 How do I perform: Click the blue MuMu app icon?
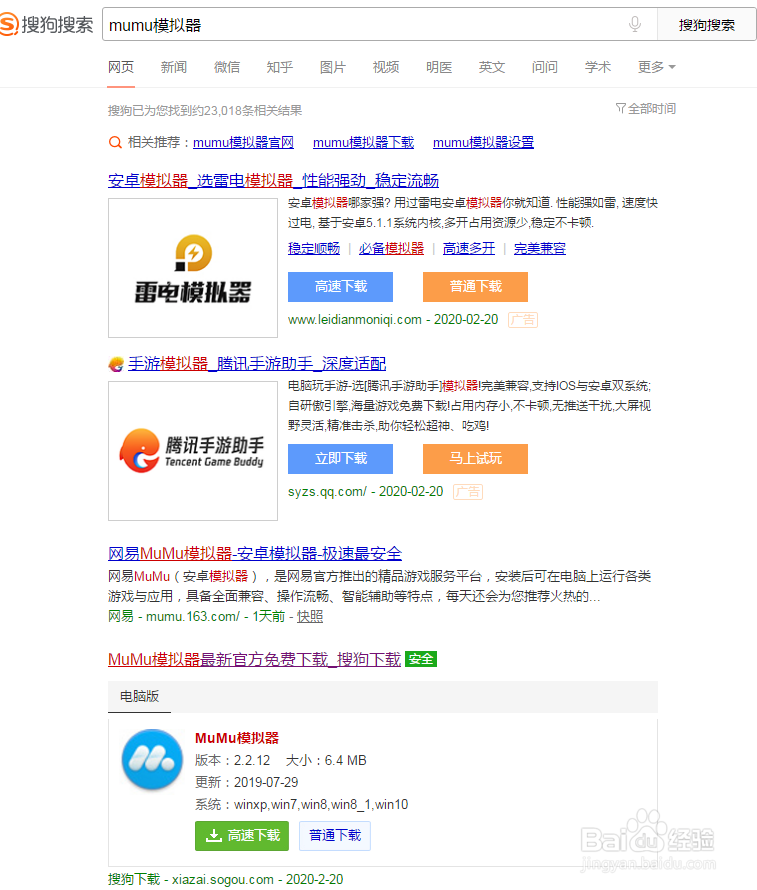click(x=152, y=759)
